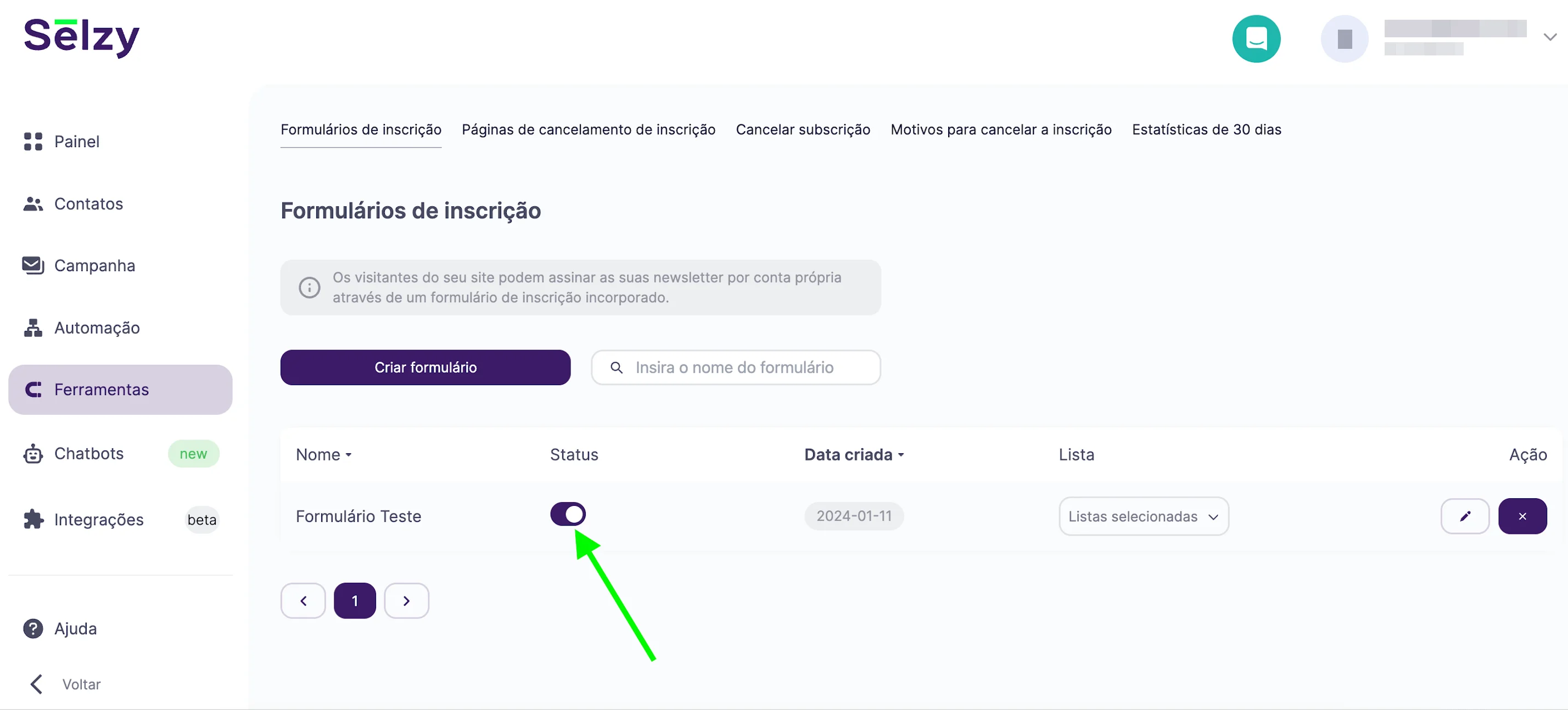
Task: Click the Voltar back arrow icon
Action: [36, 684]
